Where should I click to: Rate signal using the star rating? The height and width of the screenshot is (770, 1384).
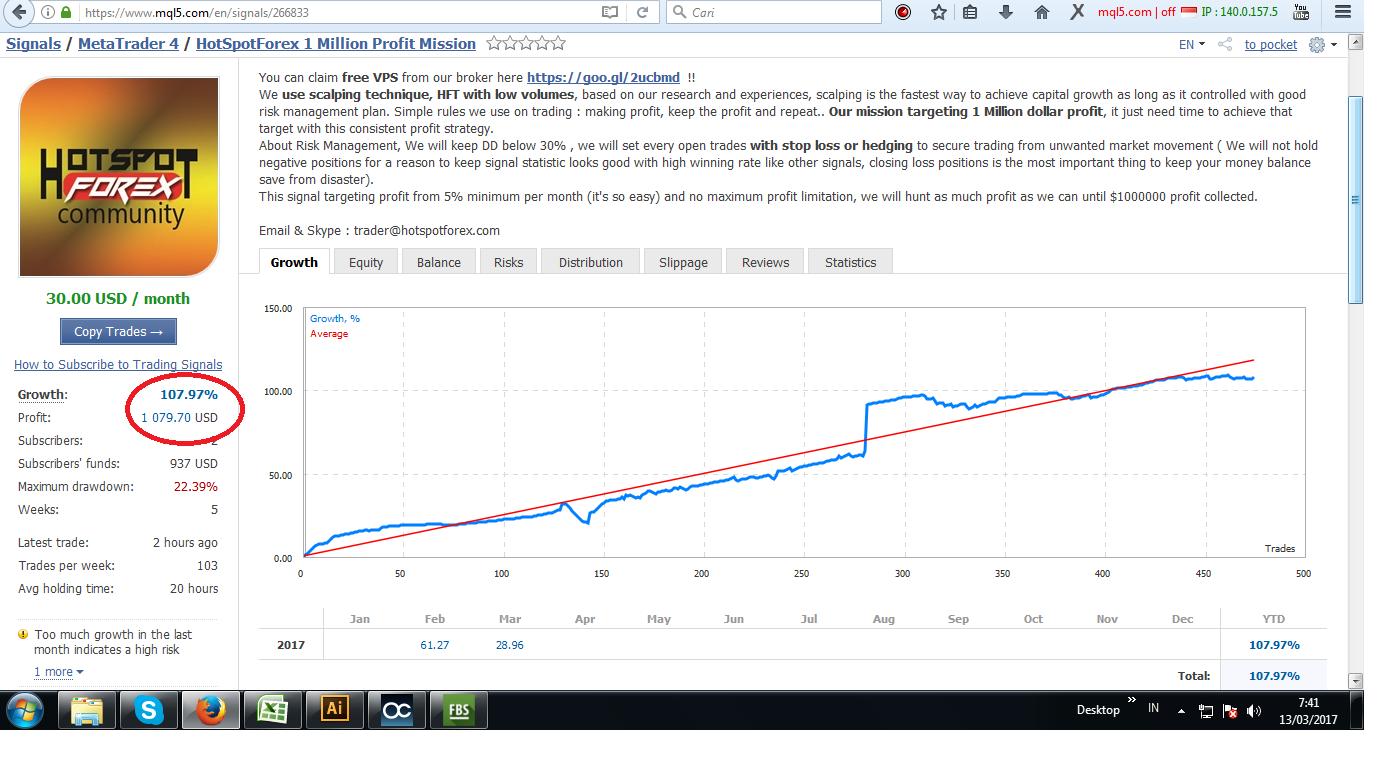(x=526, y=44)
